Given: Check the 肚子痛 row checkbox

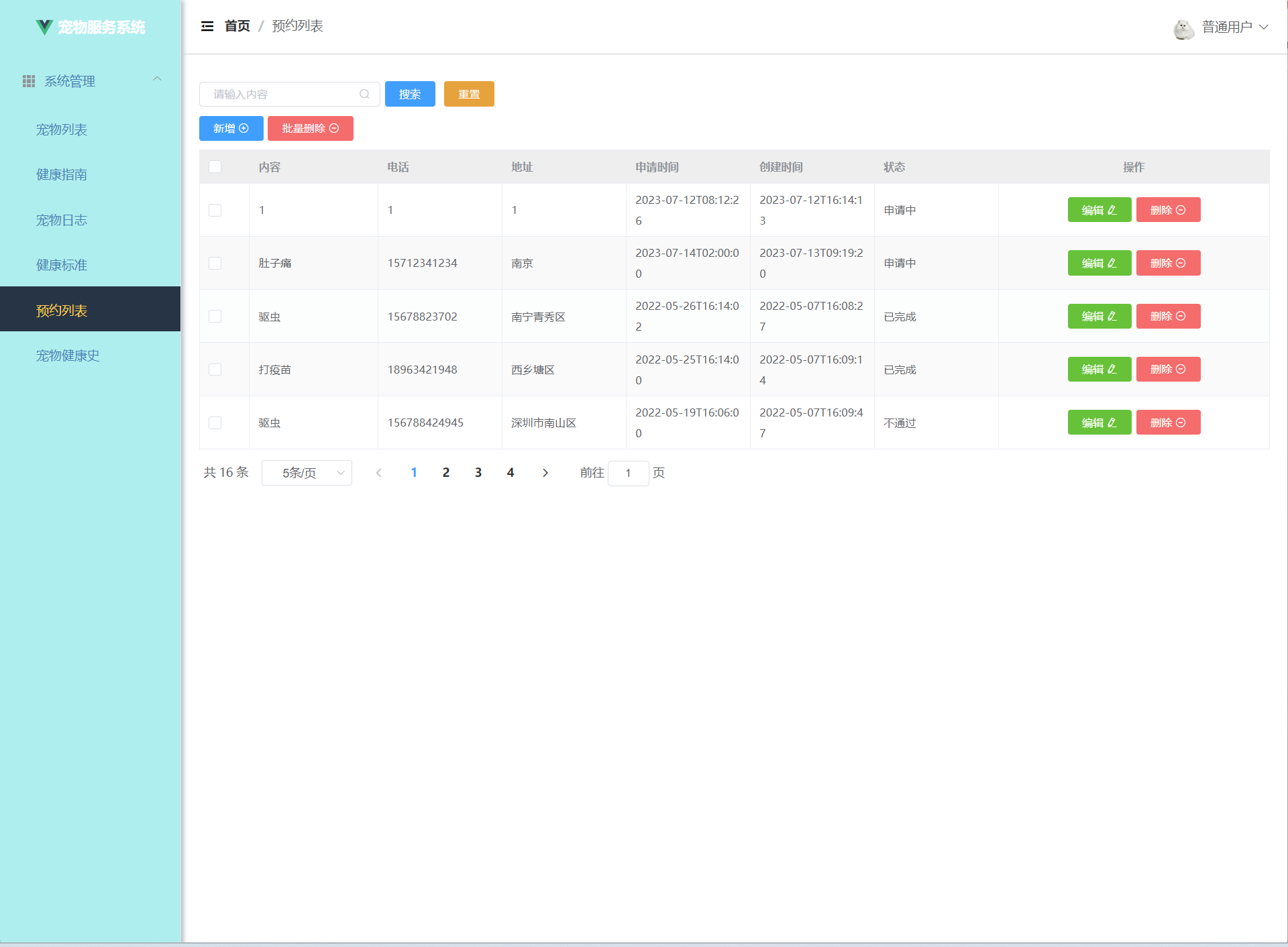Looking at the screenshot, I should click(215, 263).
